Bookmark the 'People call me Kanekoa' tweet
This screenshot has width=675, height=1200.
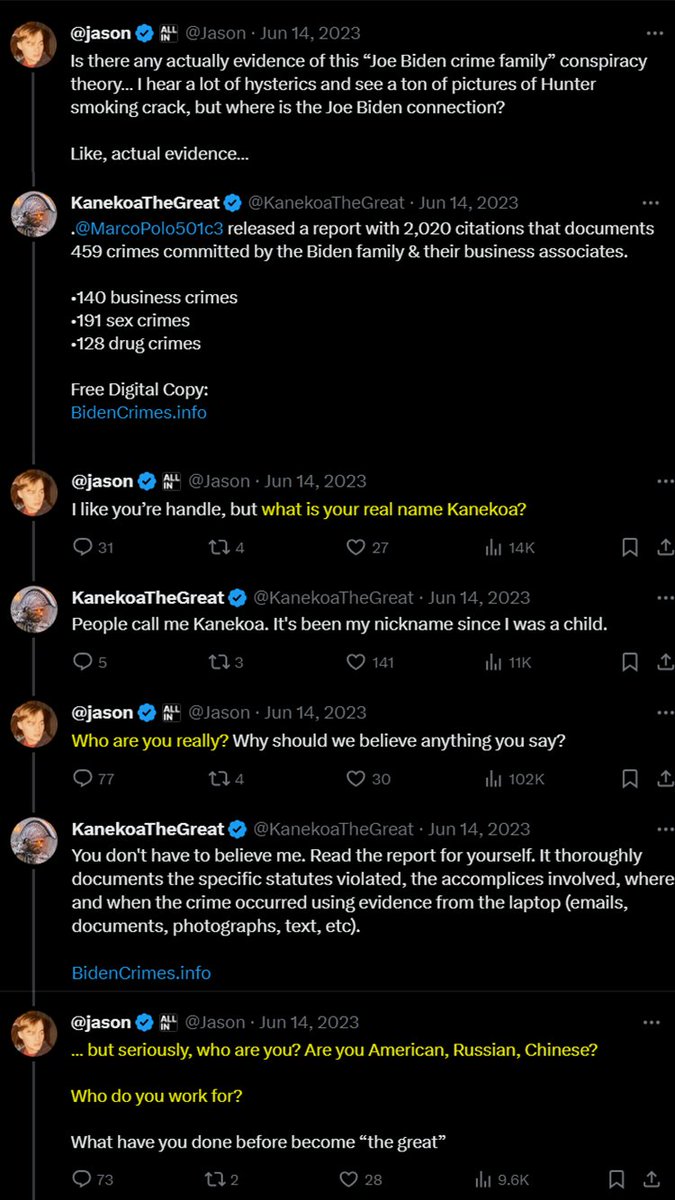(630, 662)
